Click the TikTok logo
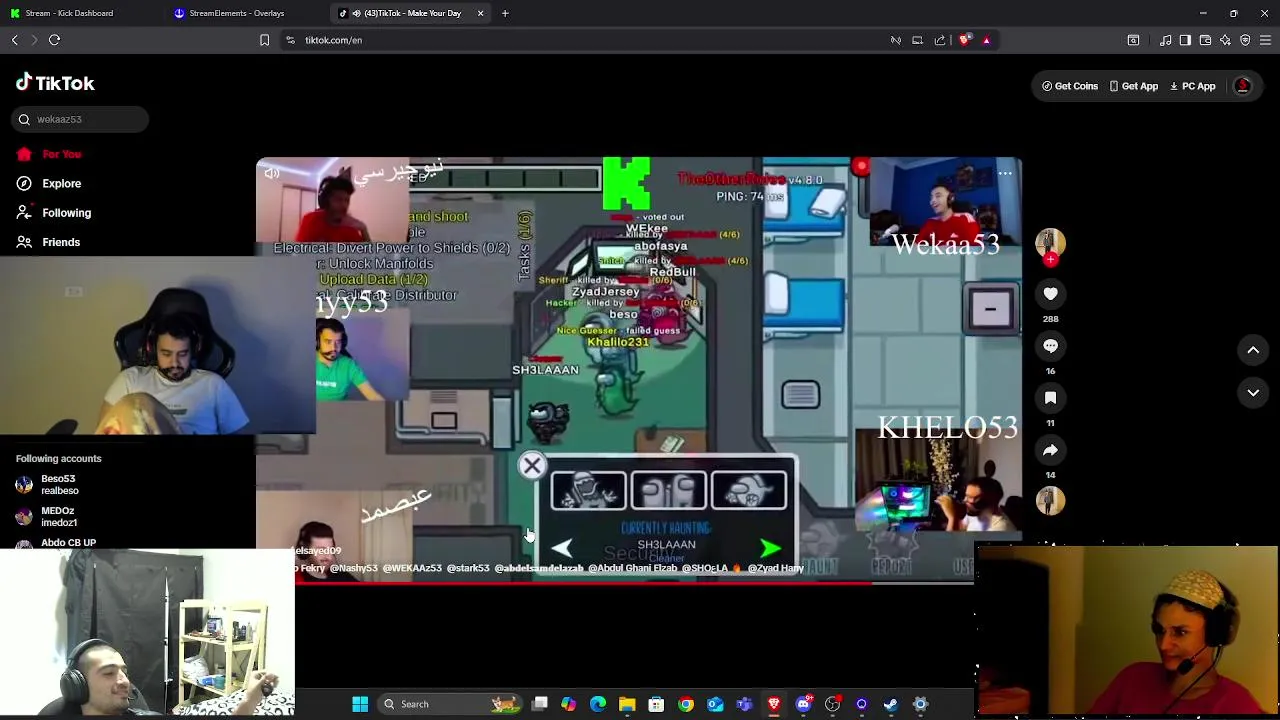The image size is (1280, 720). pos(55,83)
